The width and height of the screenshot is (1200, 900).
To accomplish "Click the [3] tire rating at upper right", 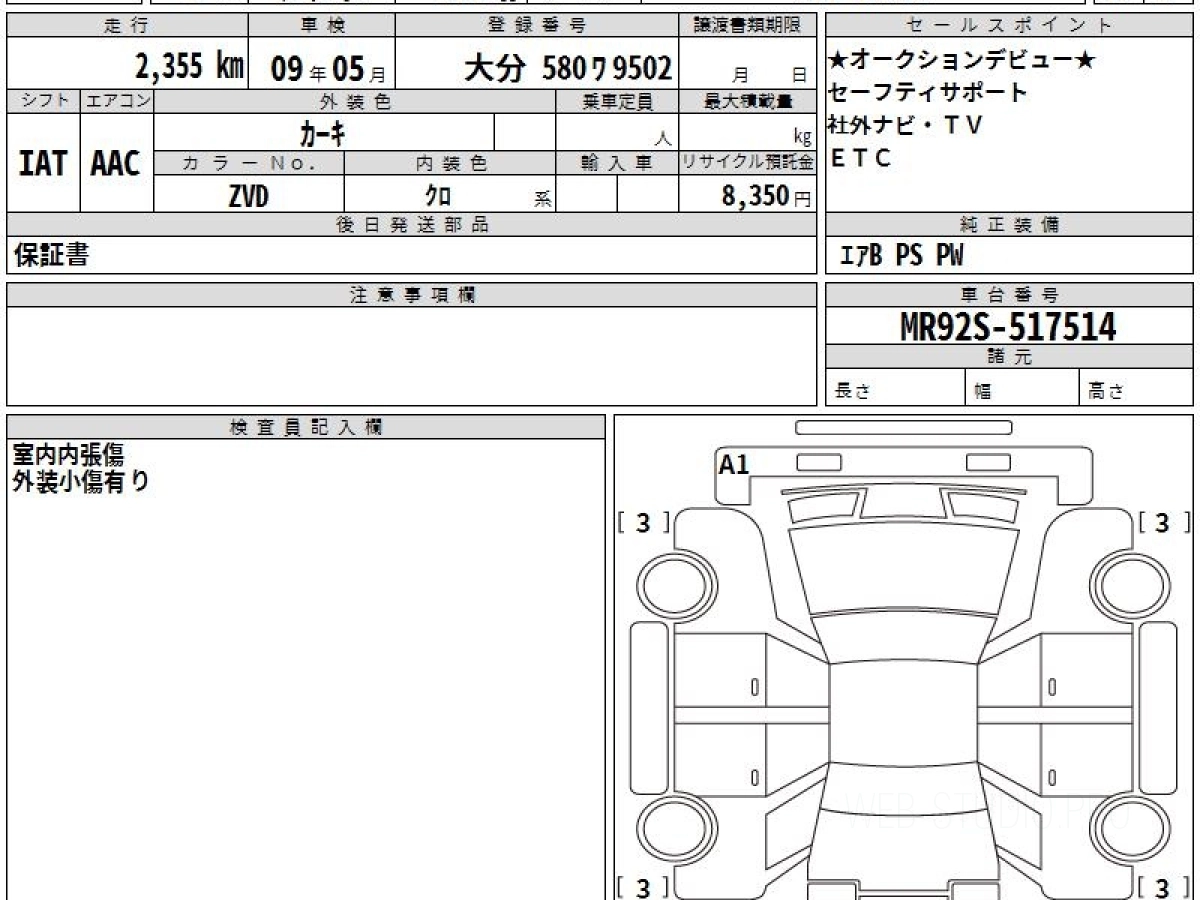I will pyautogui.click(x=1162, y=522).
